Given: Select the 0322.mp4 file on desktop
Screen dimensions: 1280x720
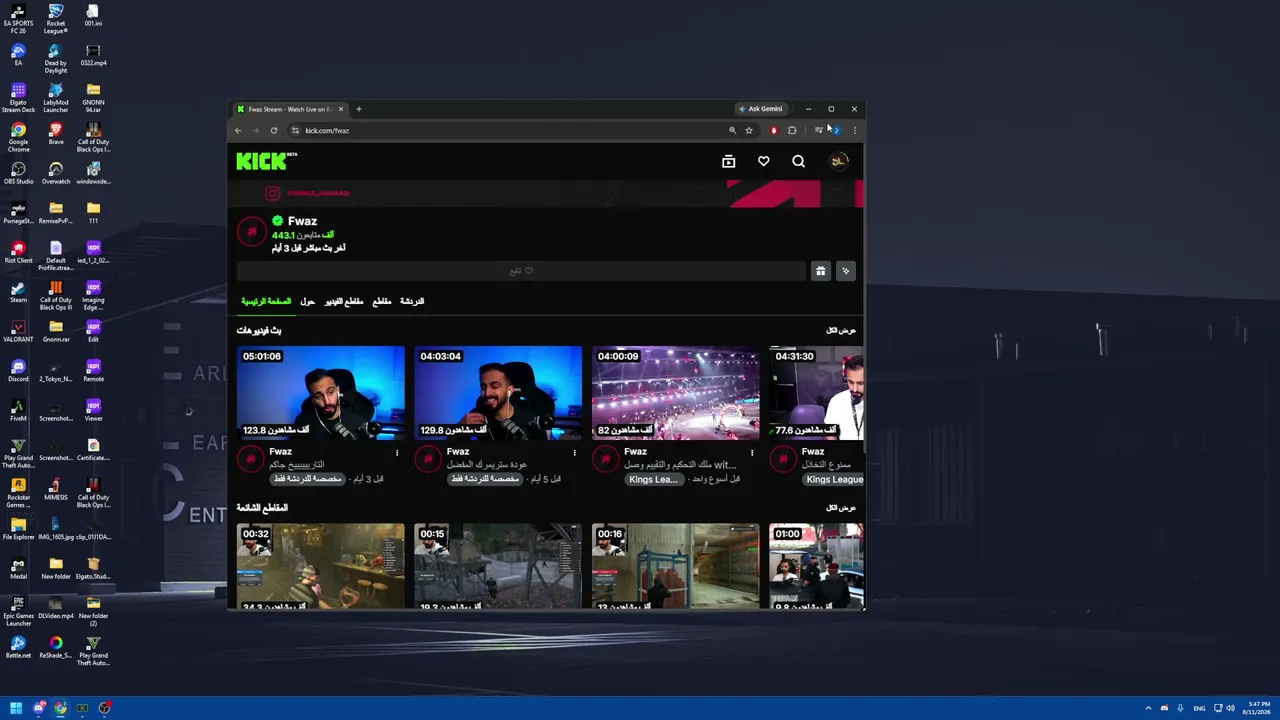Looking at the screenshot, I should click(93, 55).
